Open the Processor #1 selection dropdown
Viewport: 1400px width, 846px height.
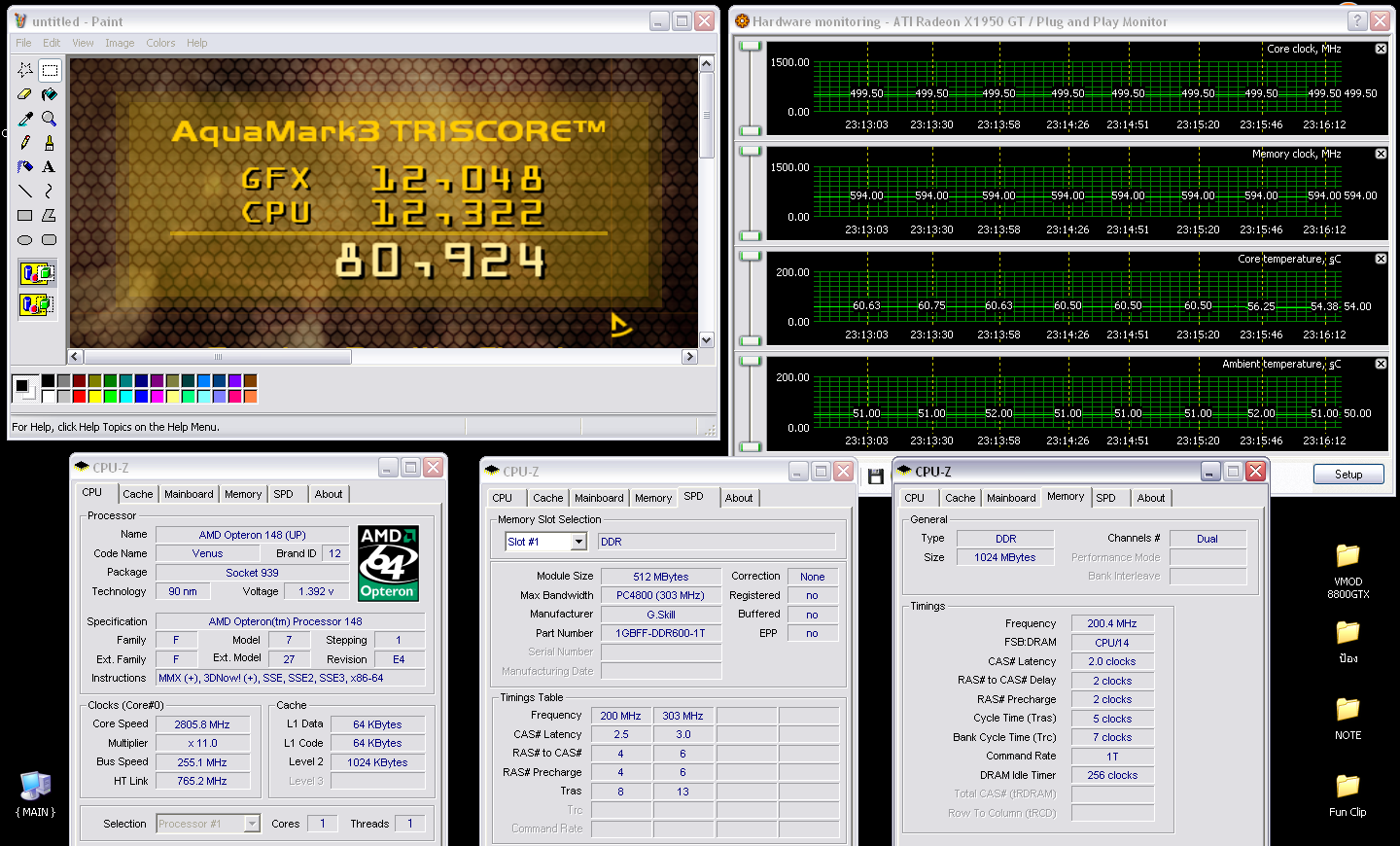(252, 824)
